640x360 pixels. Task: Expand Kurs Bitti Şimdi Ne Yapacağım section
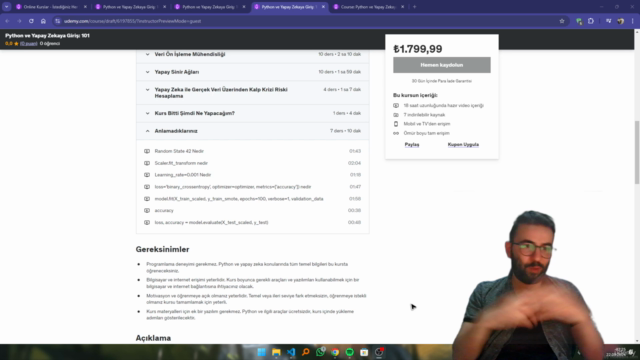253,113
